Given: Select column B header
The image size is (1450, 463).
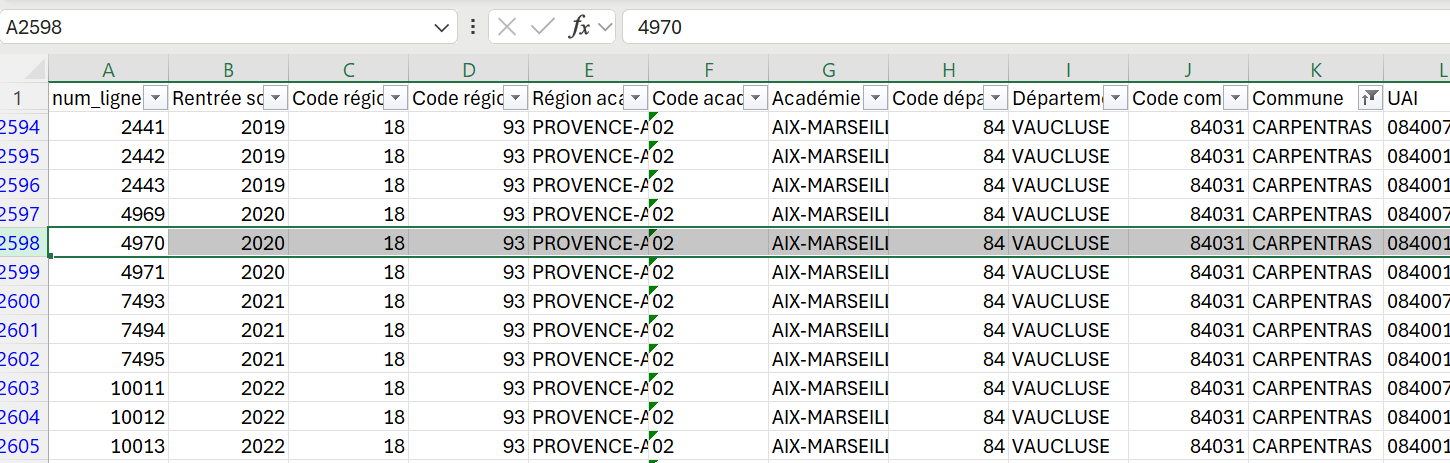Looking at the screenshot, I should 228,69.
